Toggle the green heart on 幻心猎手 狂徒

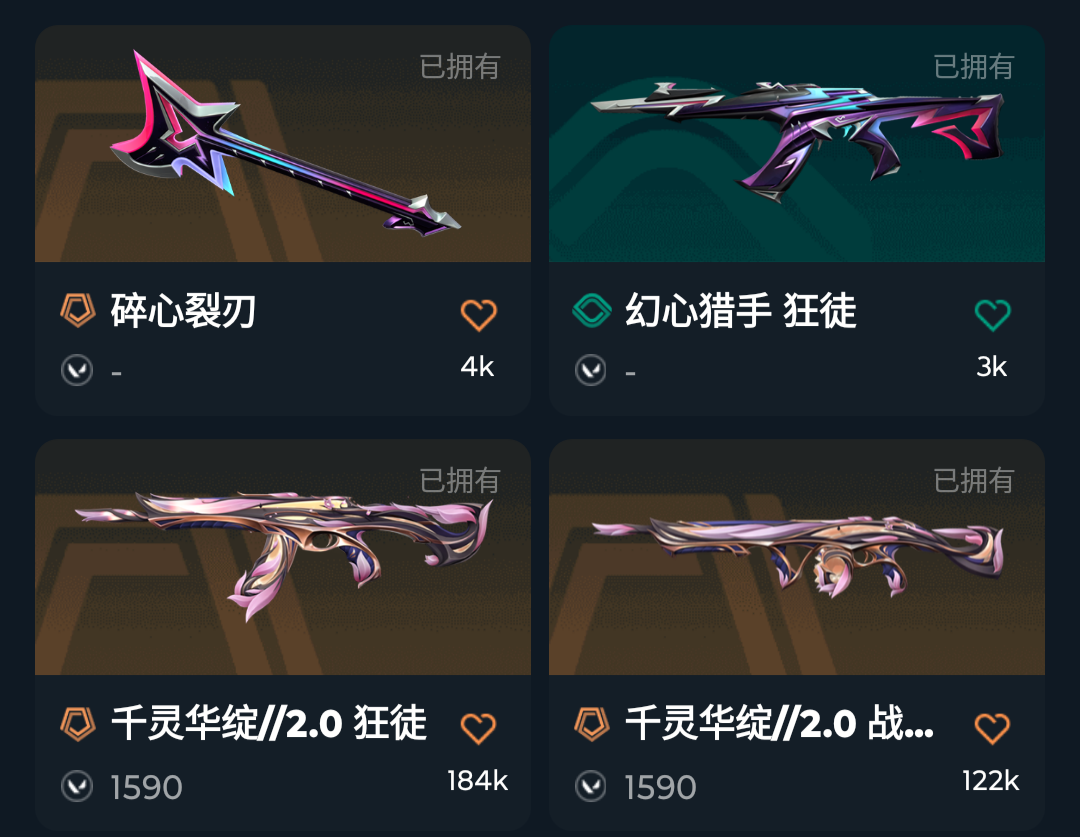[x=993, y=315]
